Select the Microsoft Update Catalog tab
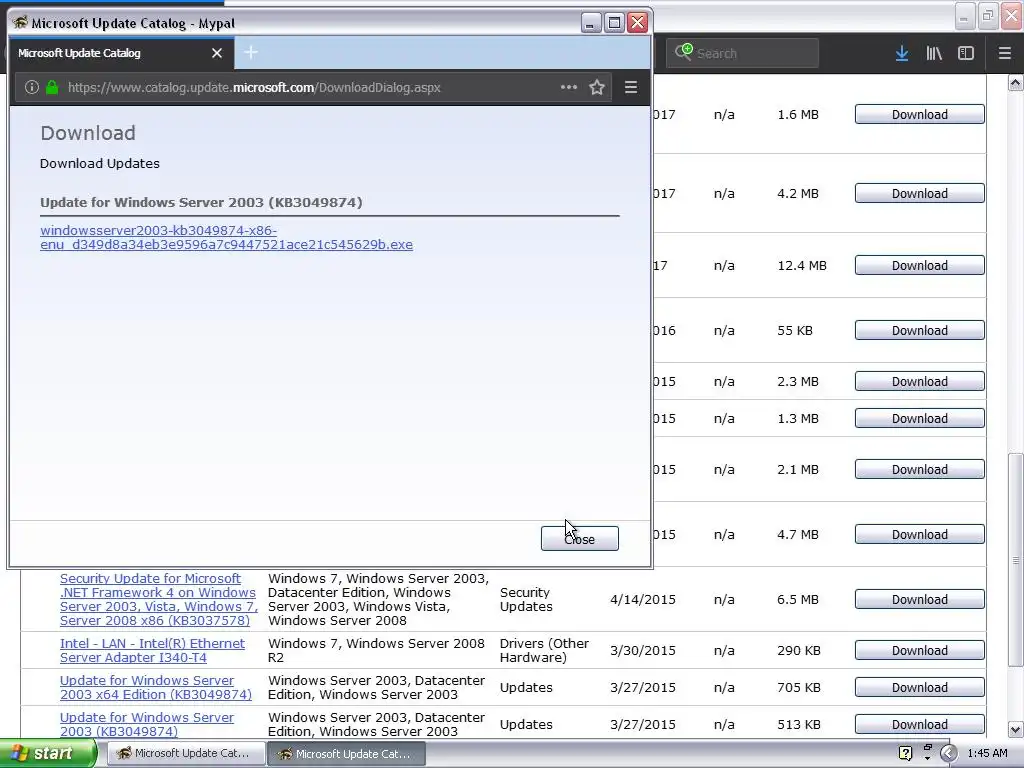This screenshot has width=1024, height=768. coord(121,53)
